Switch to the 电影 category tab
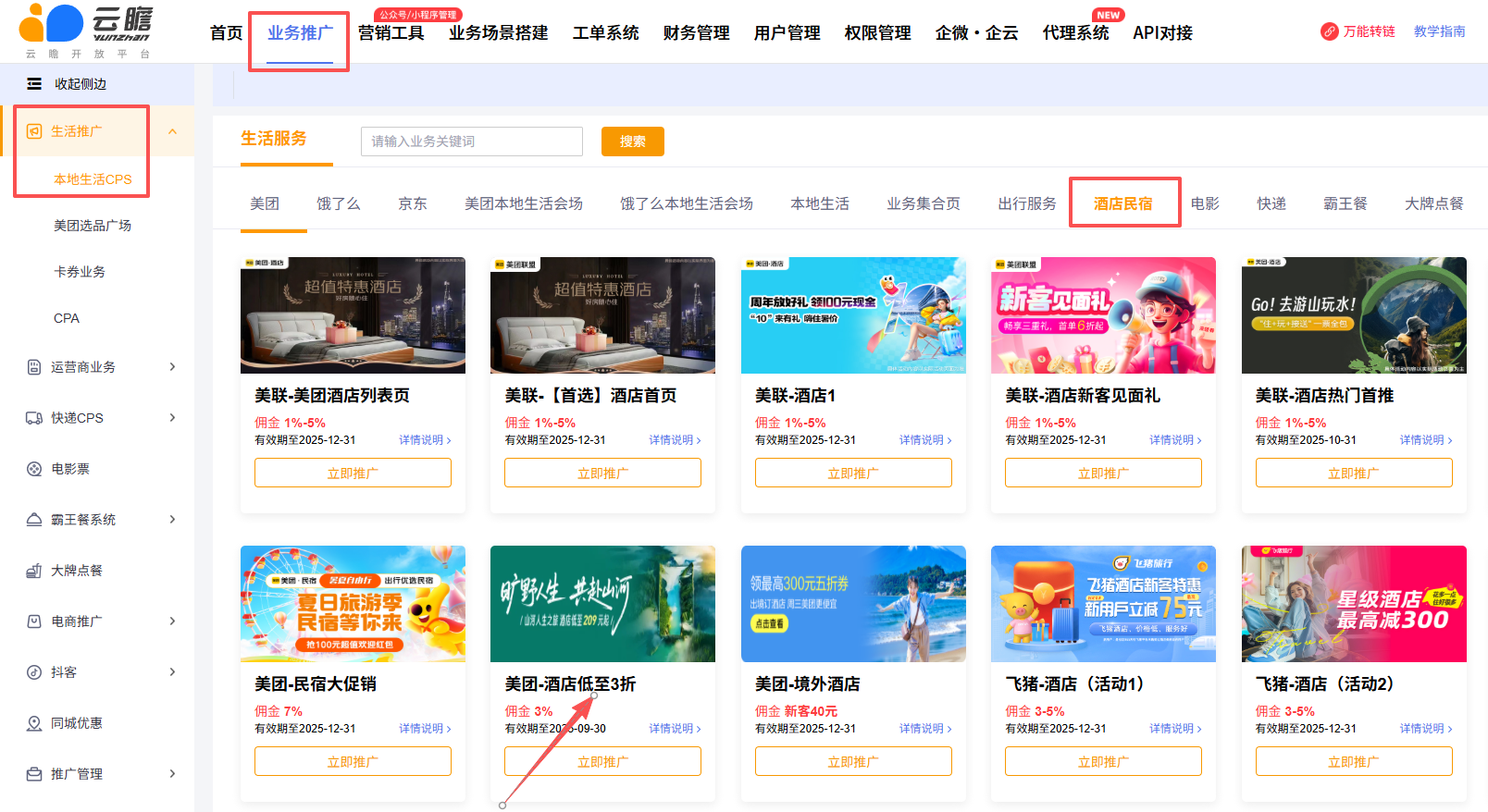The height and width of the screenshot is (812, 1488). [x=1205, y=203]
